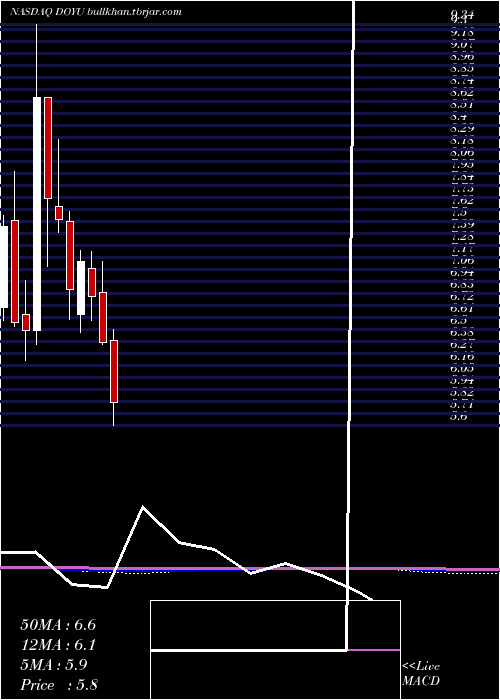Click the 6.27 price axis label

pyautogui.click(x=462, y=345)
